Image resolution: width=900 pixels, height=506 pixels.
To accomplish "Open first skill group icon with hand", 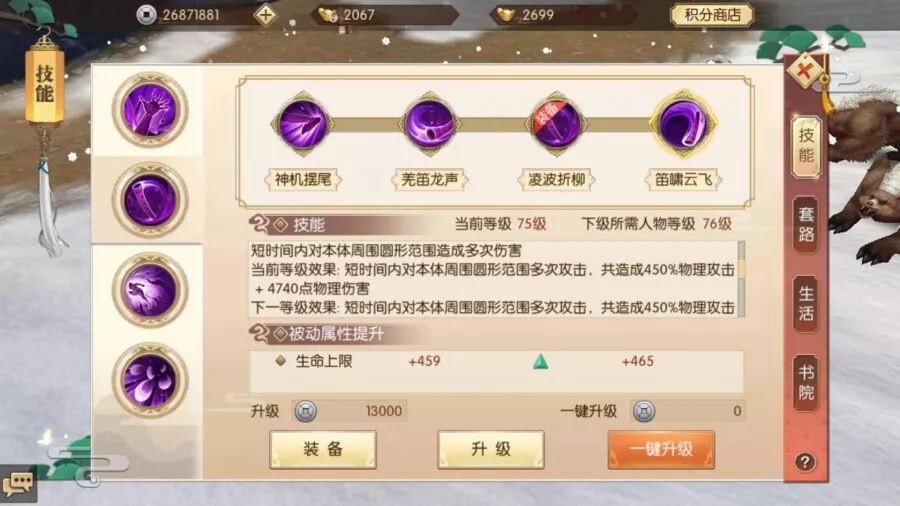I will click(x=150, y=109).
